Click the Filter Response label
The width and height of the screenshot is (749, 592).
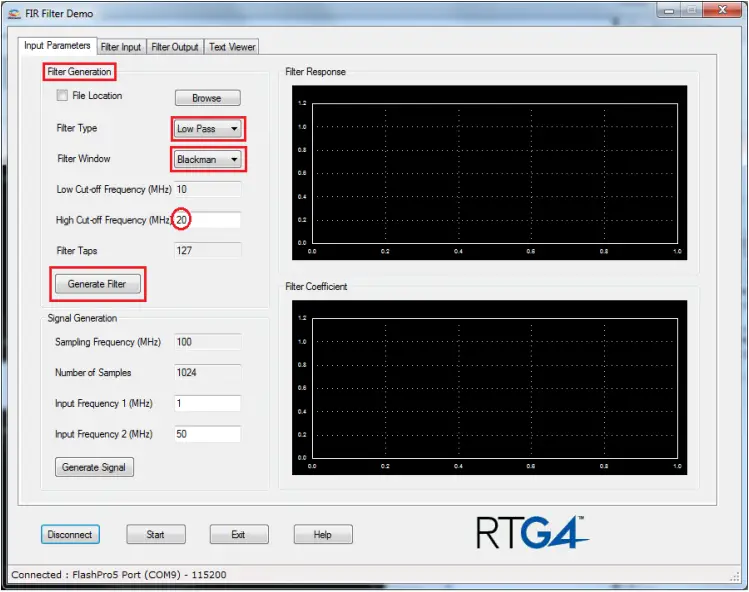[x=315, y=72]
